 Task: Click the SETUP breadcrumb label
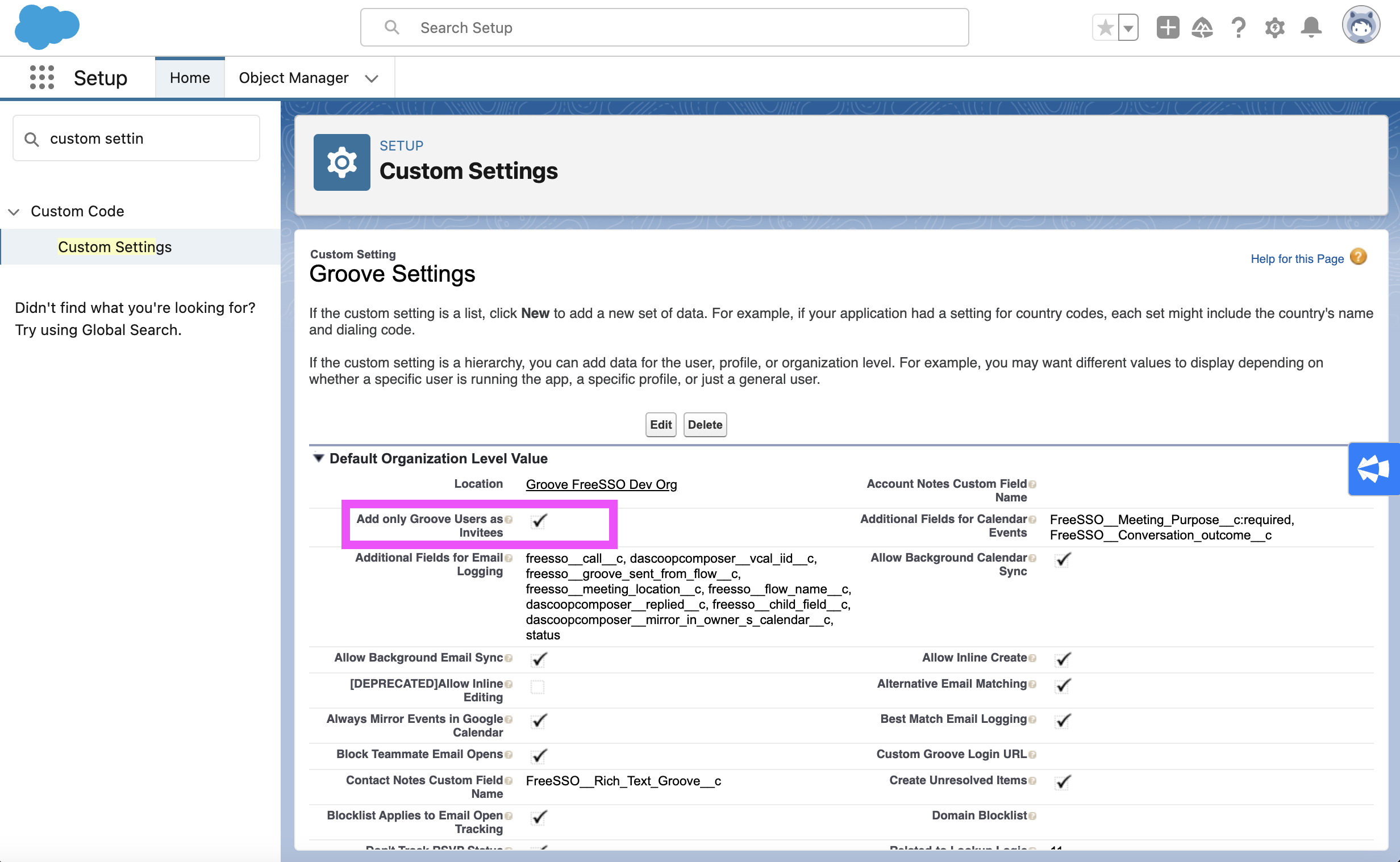tap(402, 146)
